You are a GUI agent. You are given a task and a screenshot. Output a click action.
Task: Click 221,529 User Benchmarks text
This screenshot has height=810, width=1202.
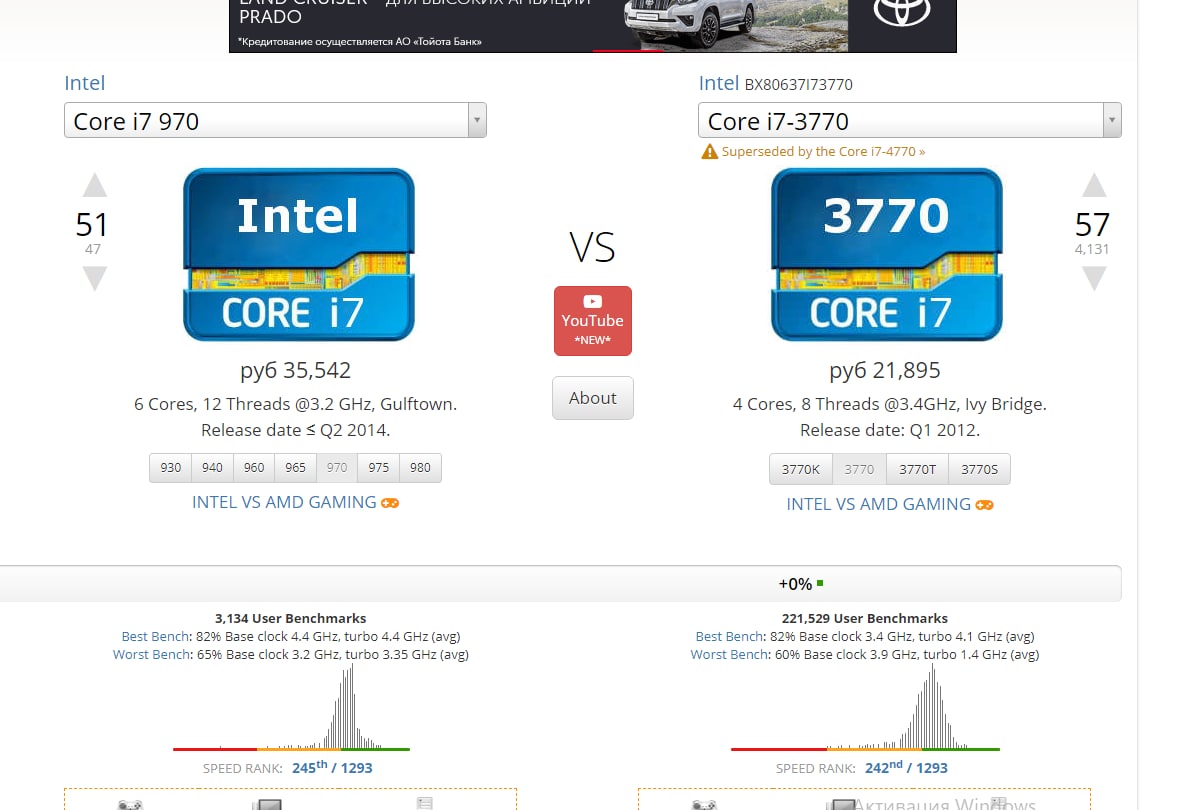(x=865, y=618)
